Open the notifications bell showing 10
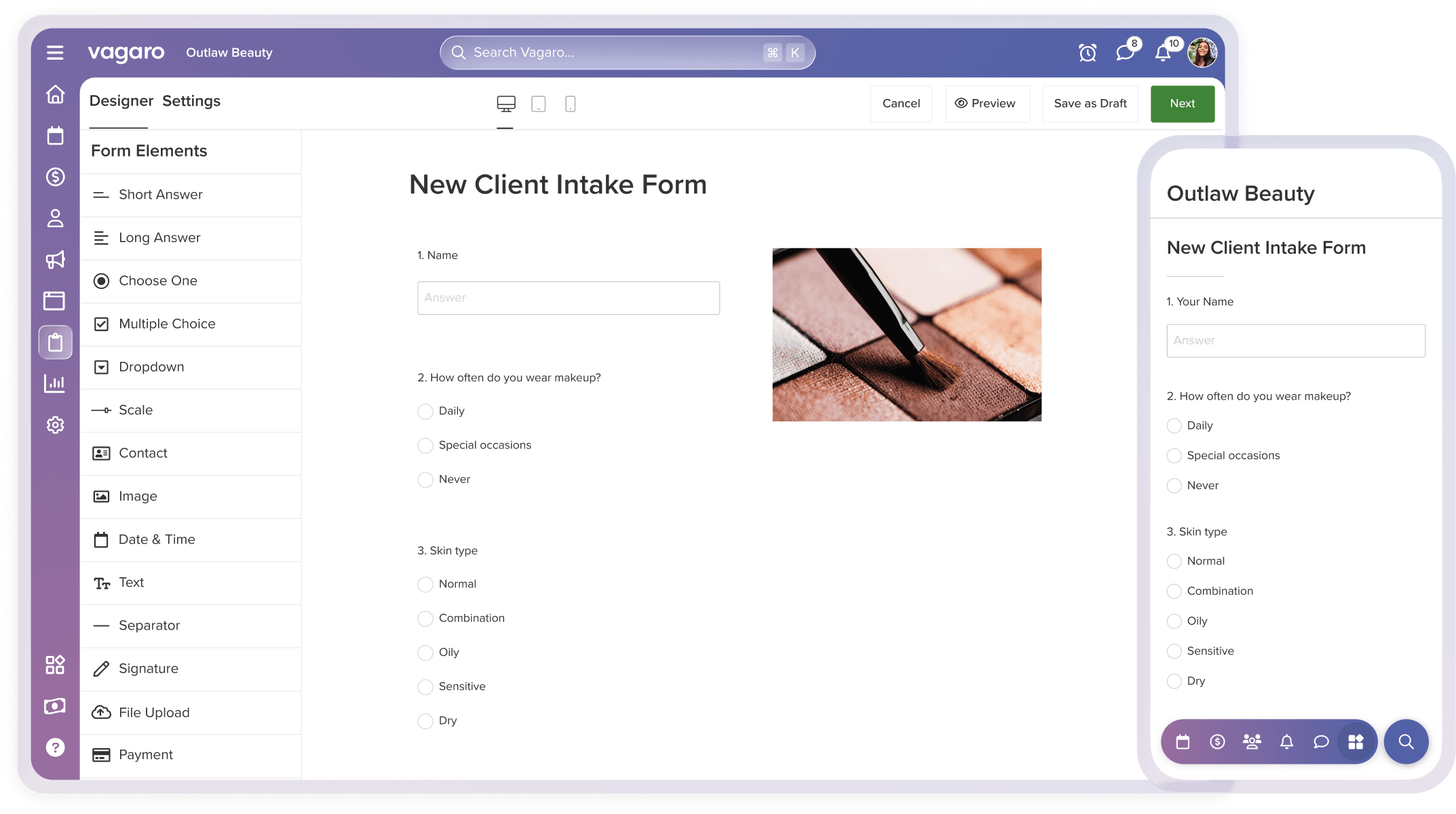Screen dimensions: 1456x814 [1162, 52]
